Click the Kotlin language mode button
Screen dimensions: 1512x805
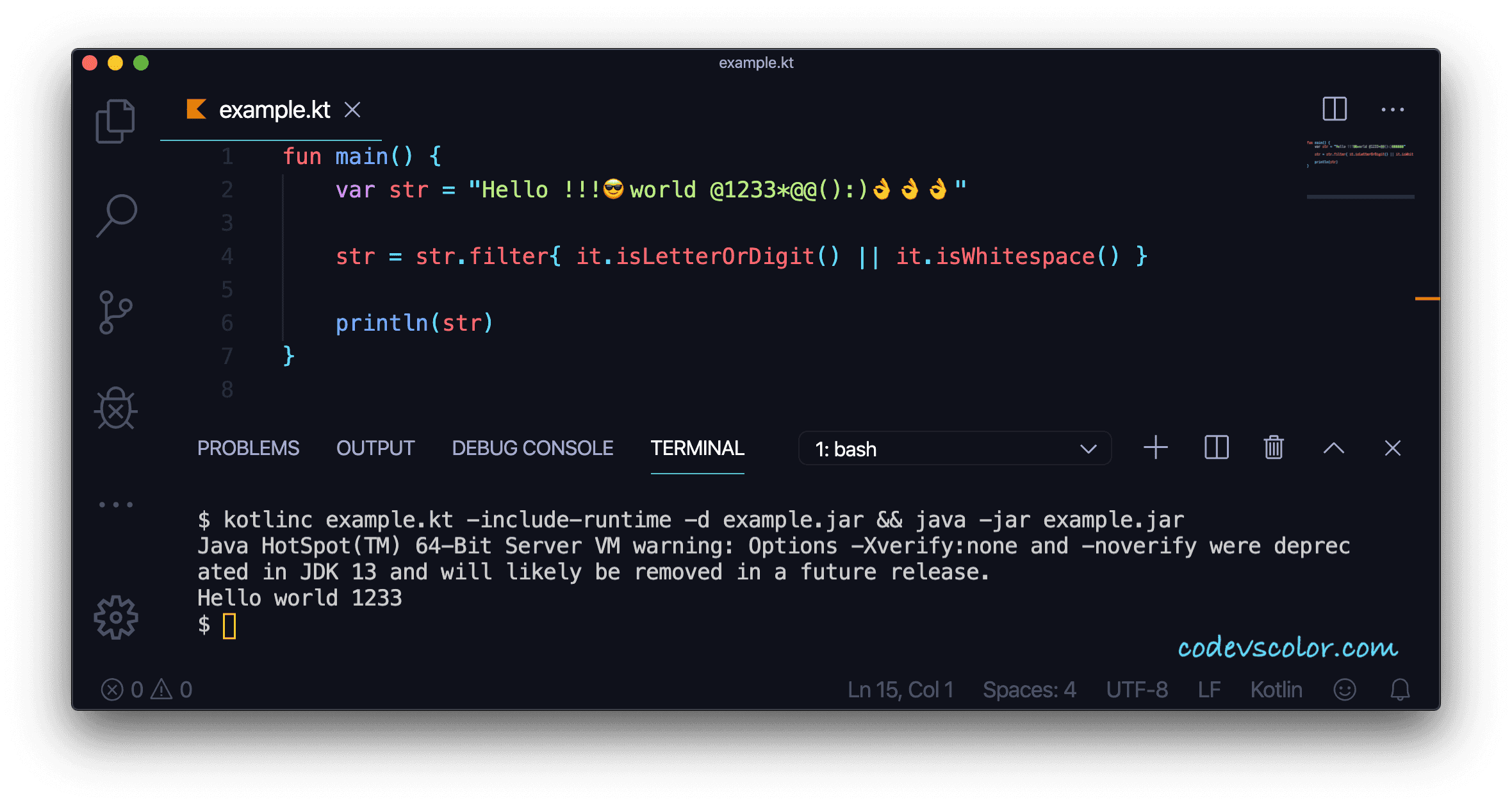point(1276,690)
